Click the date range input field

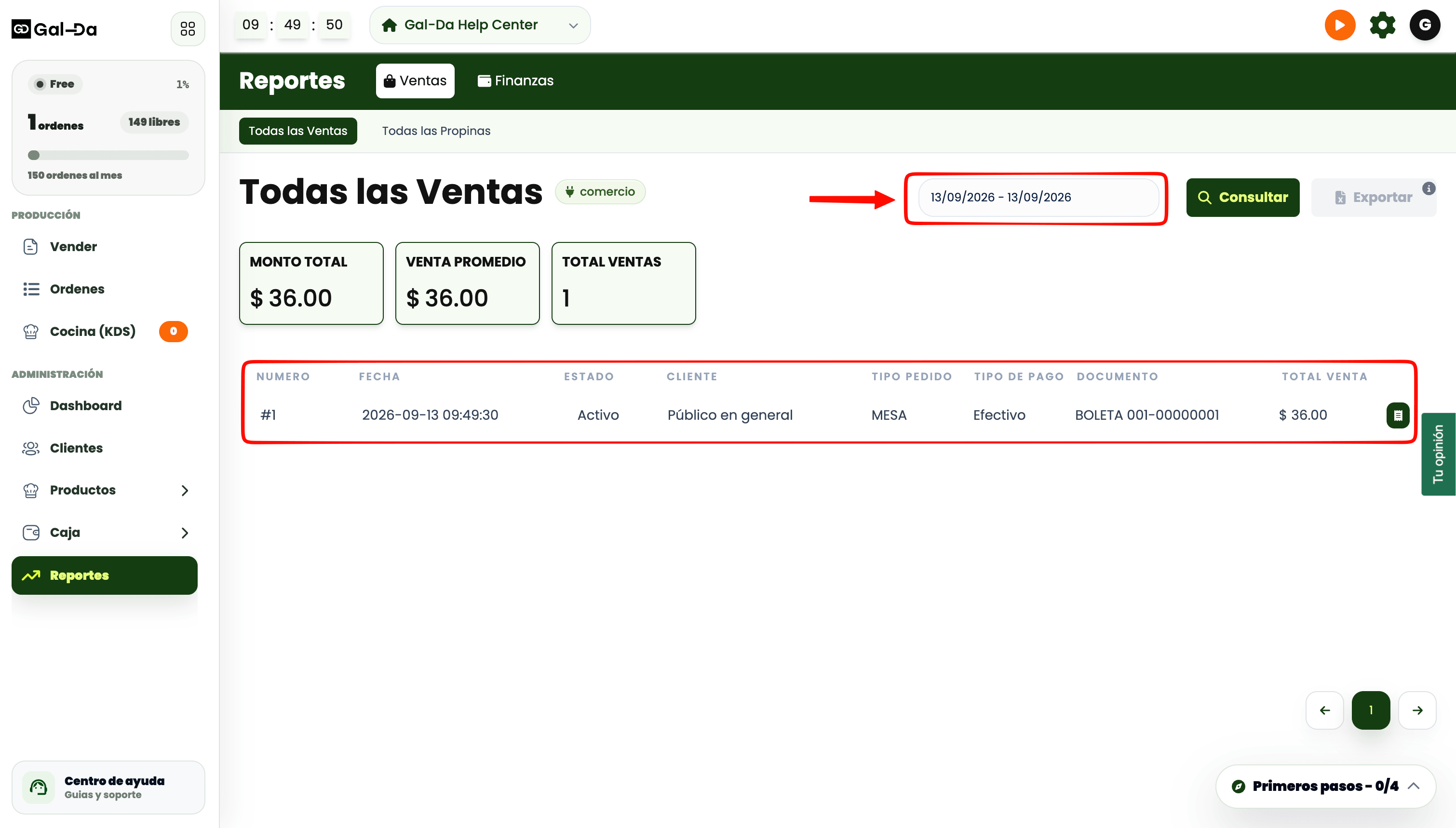[x=1038, y=197]
